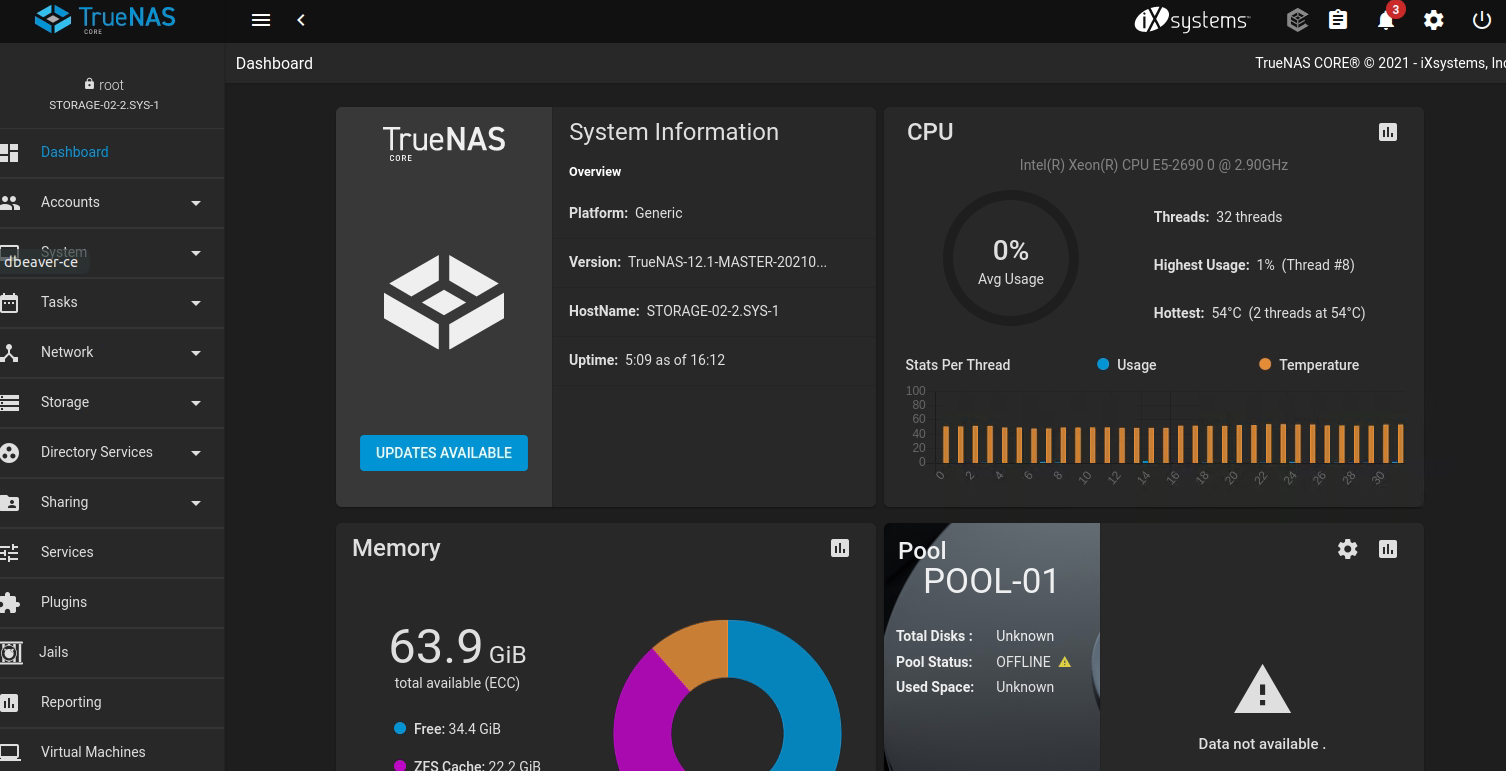
Task: Click the Tasks calendar icon
Action: (9, 302)
